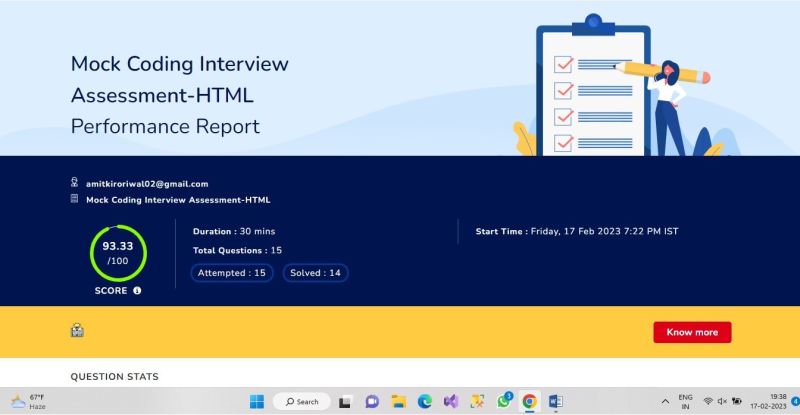Toggle the muted volume tray icon
Screen dimensions: 800x415
(x=722, y=401)
